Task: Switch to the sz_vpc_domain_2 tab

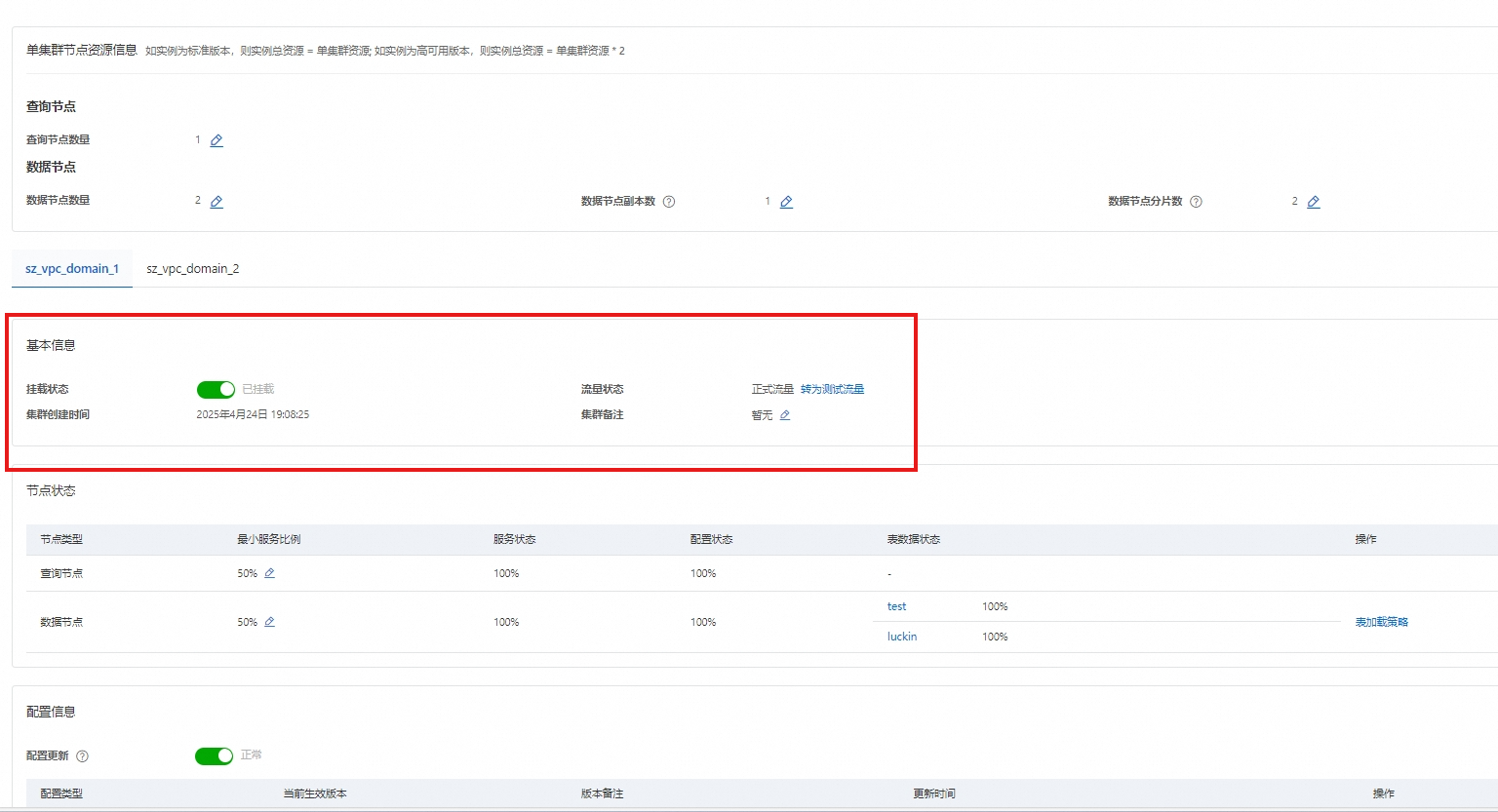Action: [193, 269]
